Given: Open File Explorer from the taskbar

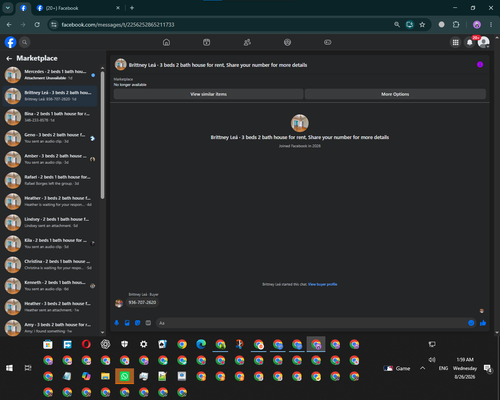Looking at the screenshot, I should coord(105,376).
